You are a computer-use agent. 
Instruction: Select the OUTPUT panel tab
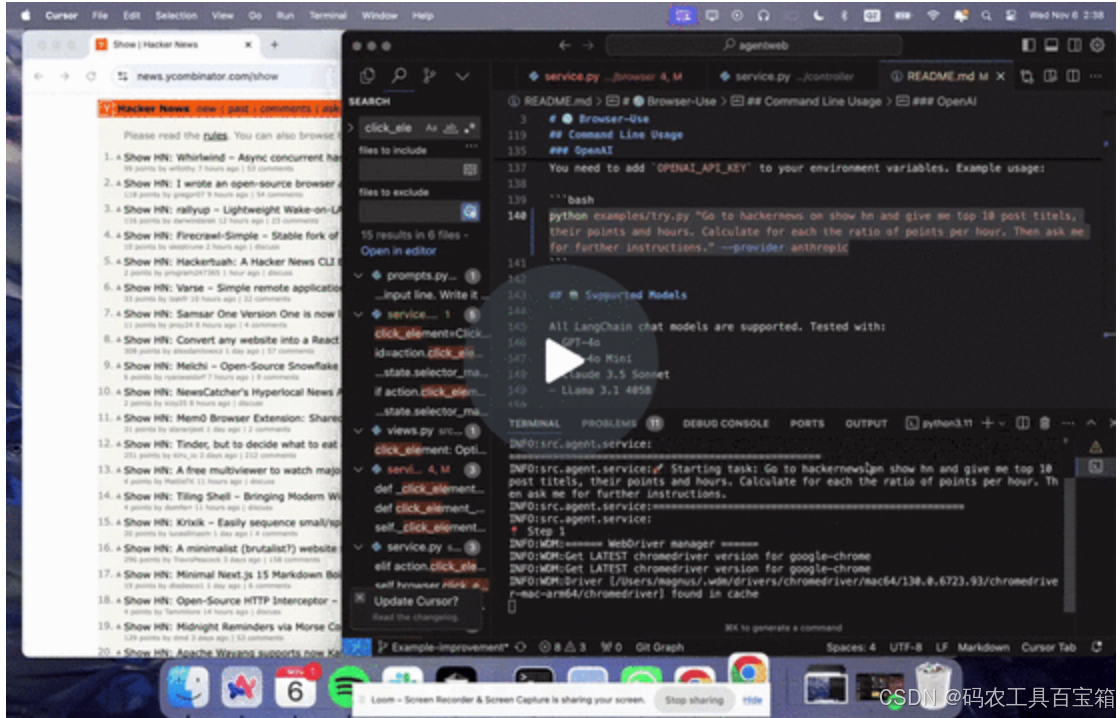[x=866, y=424]
